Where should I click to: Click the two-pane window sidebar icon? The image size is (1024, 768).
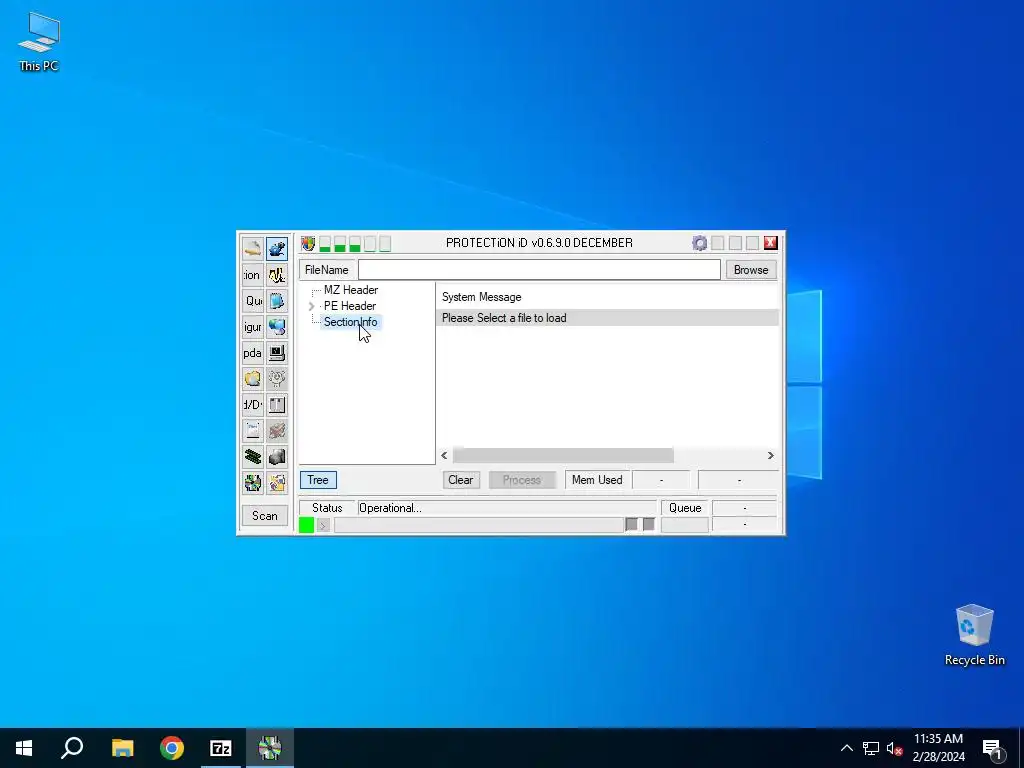(277, 405)
